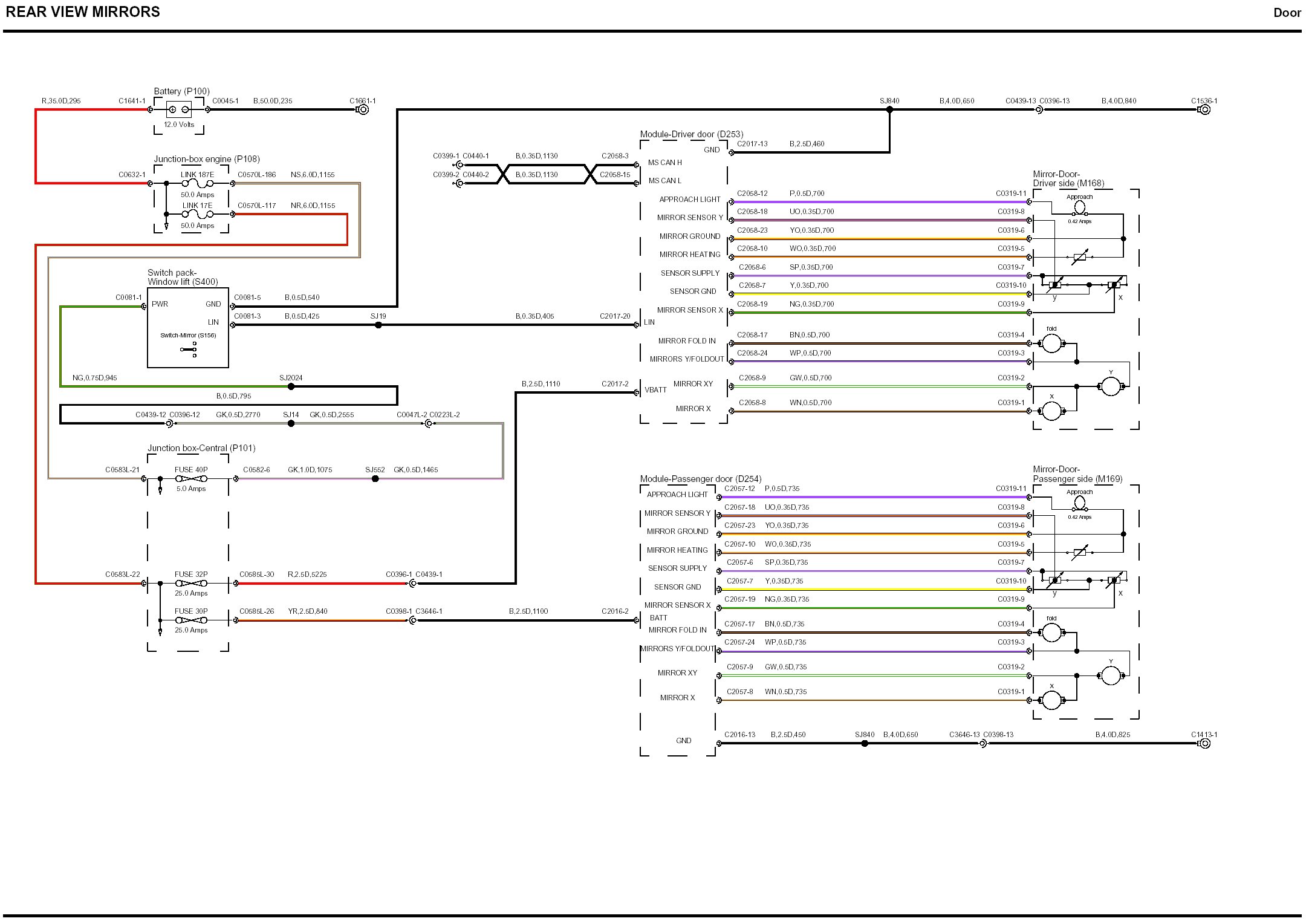This screenshot has height=924, width=1309.
Task: Click the C1536-1 ground eyelet symbol
Action: (1204, 109)
